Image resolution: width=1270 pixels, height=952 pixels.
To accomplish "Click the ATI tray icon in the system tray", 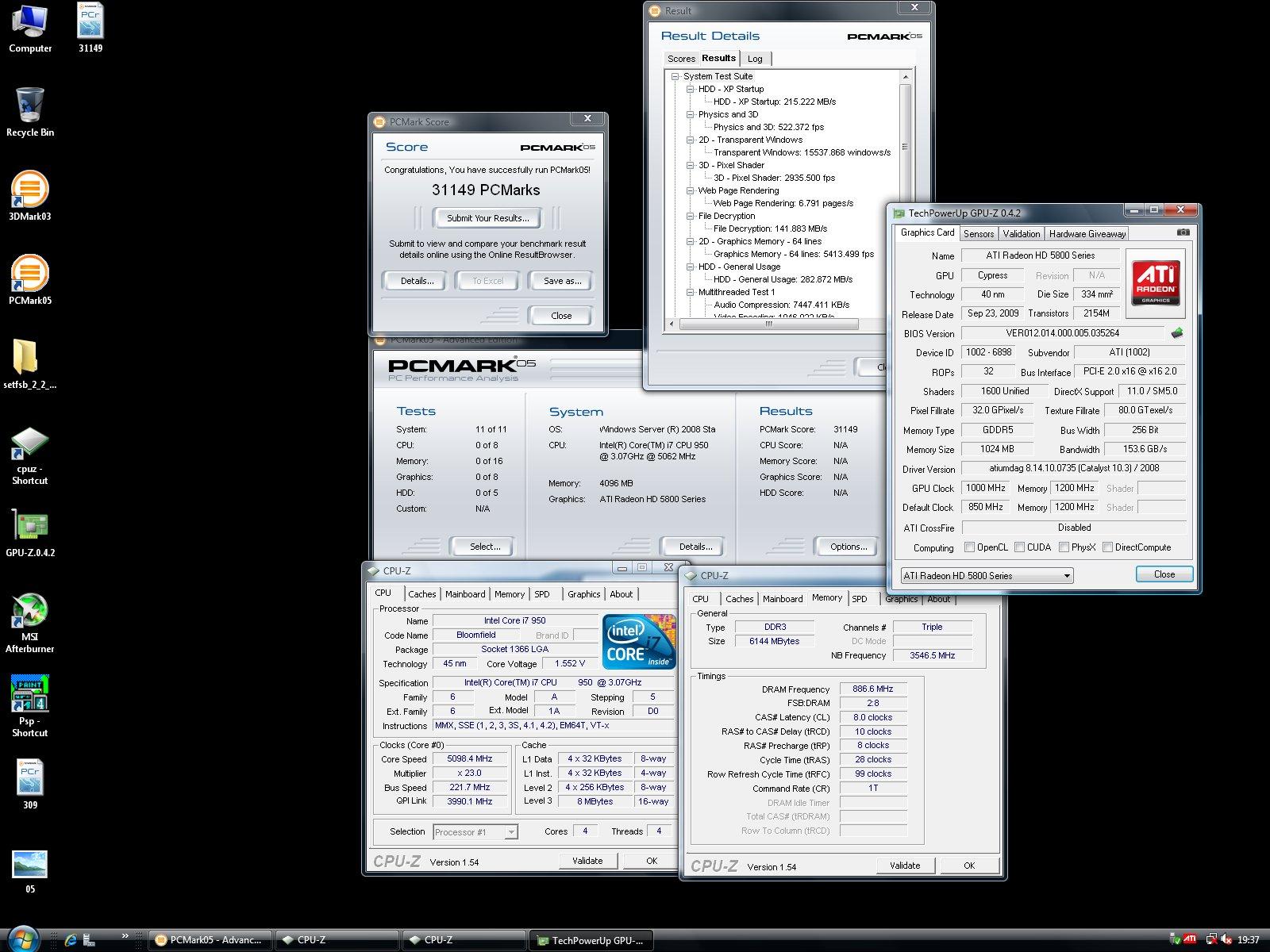I will click(1190, 939).
